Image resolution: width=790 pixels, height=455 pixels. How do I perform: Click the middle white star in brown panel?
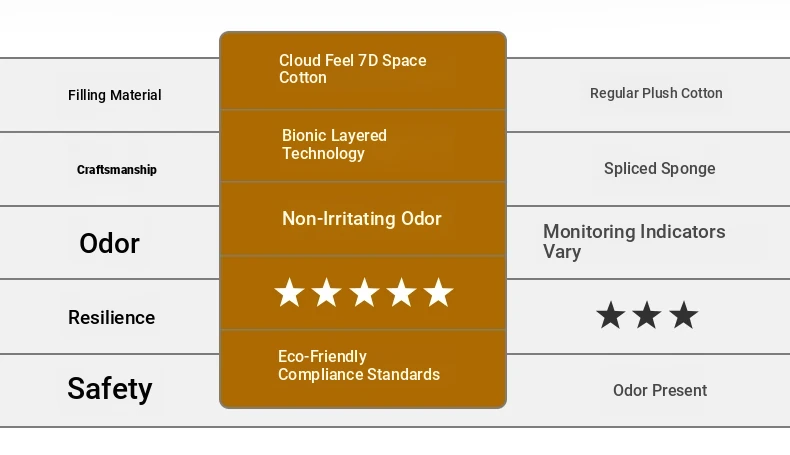[364, 292]
